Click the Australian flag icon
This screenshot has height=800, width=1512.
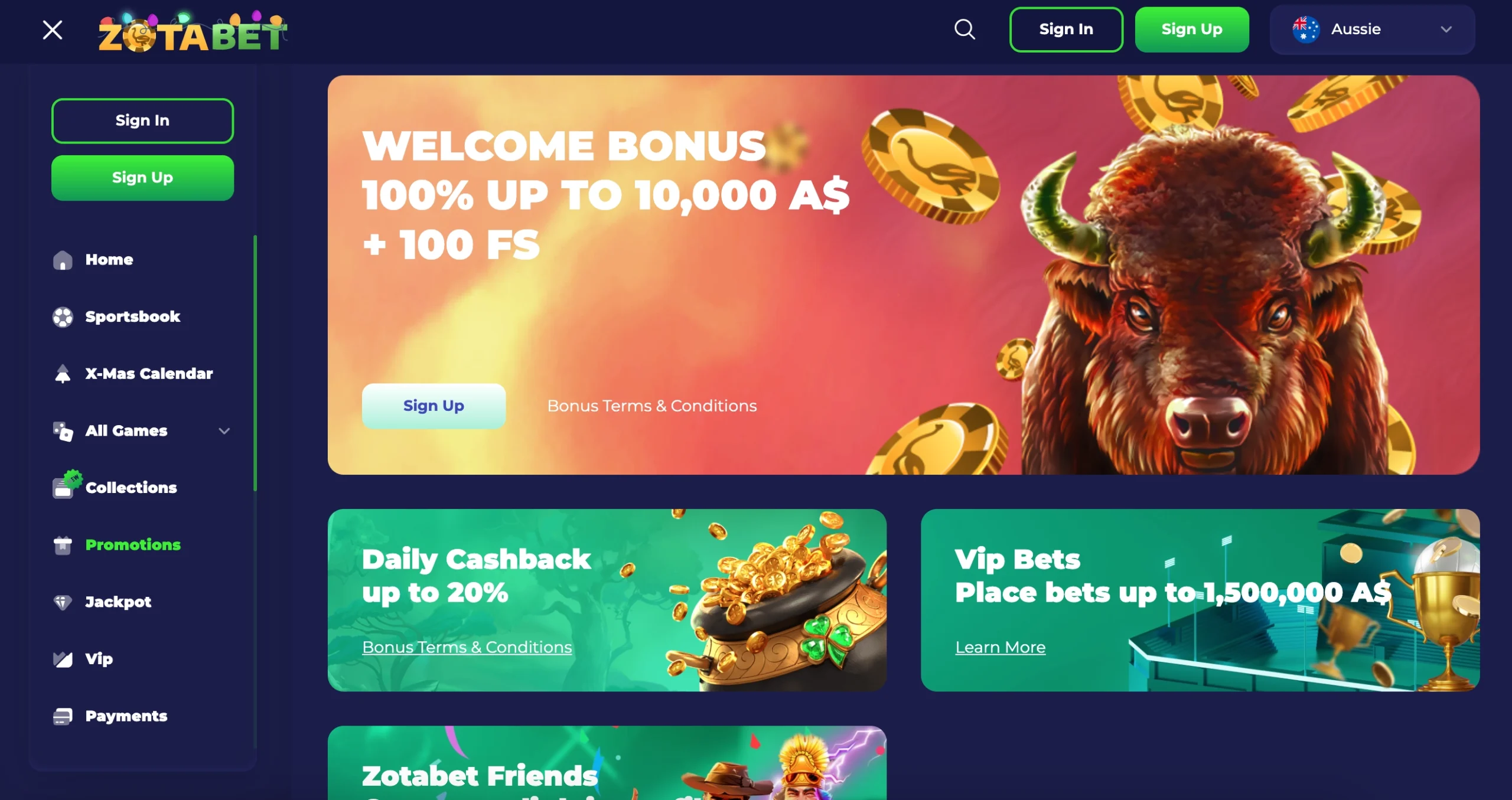pos(1305,29)
